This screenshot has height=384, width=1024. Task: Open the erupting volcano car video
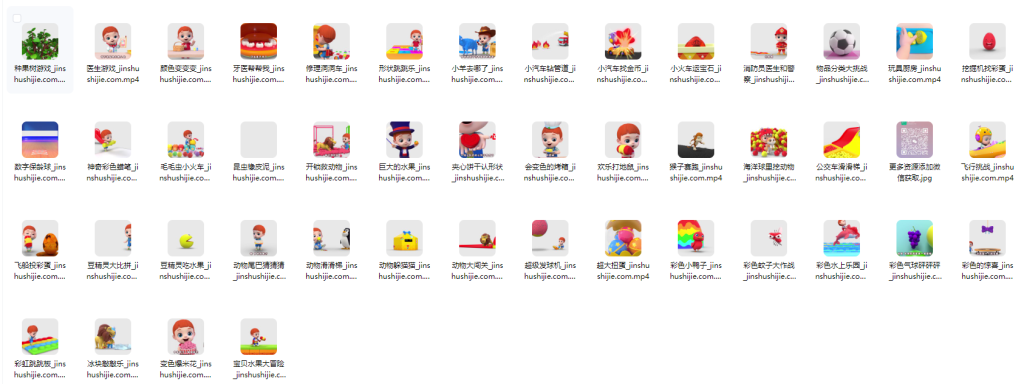pos(623,42)
